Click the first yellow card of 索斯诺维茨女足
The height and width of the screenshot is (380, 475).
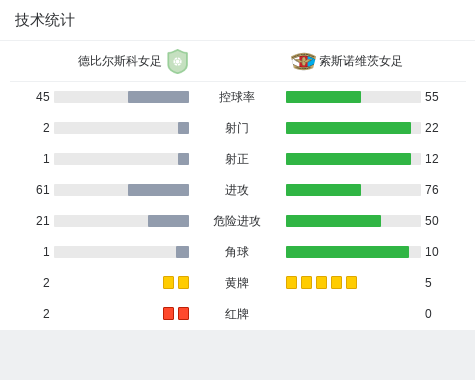(291, 283)
